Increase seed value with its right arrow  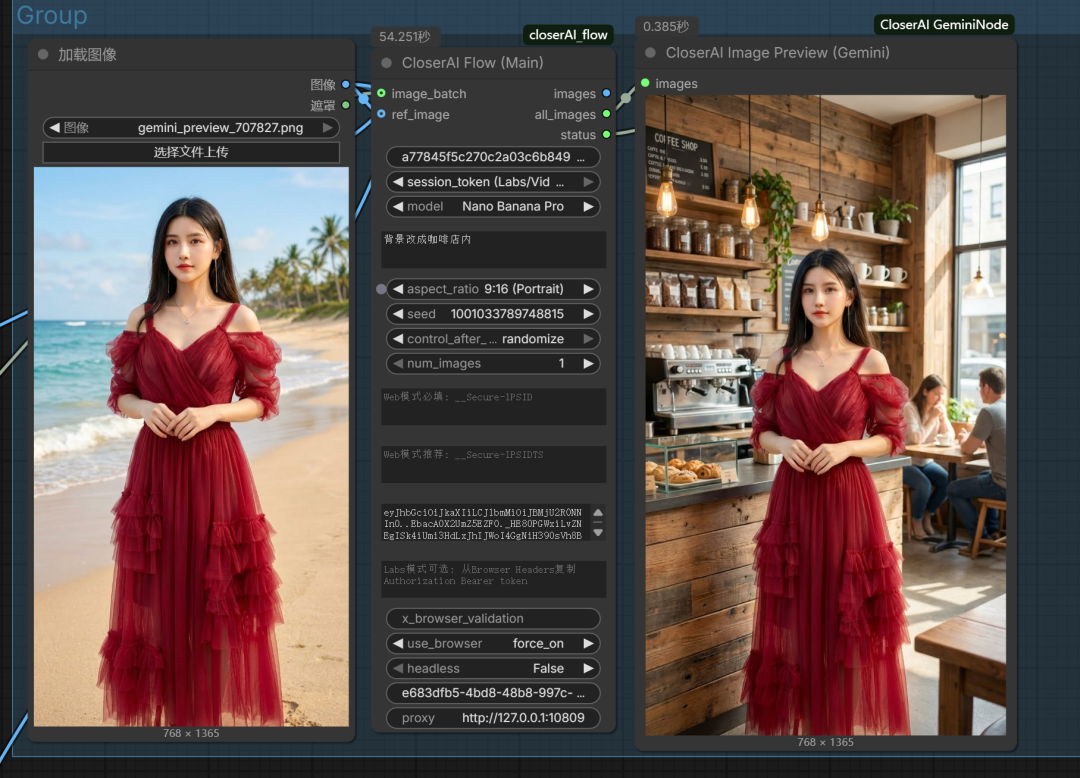(x=589, y=314)
